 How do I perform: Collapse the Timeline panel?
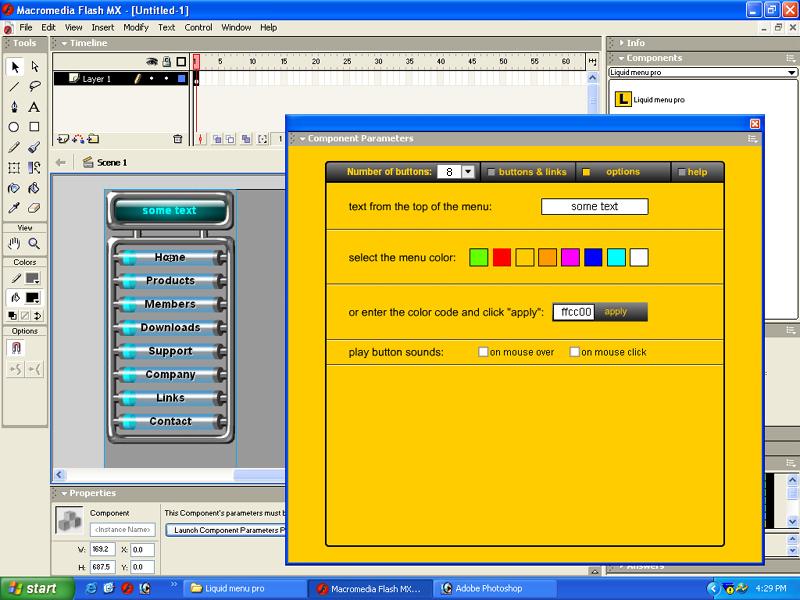[64, 43]
